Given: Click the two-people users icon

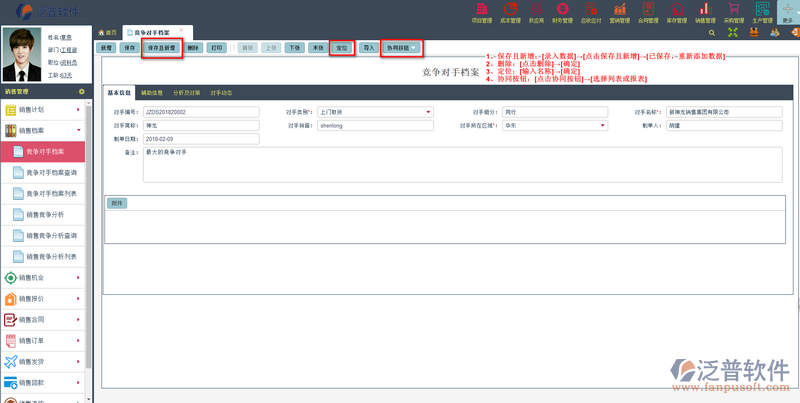Looking at the screenshot, I should [x=774, y=33].
